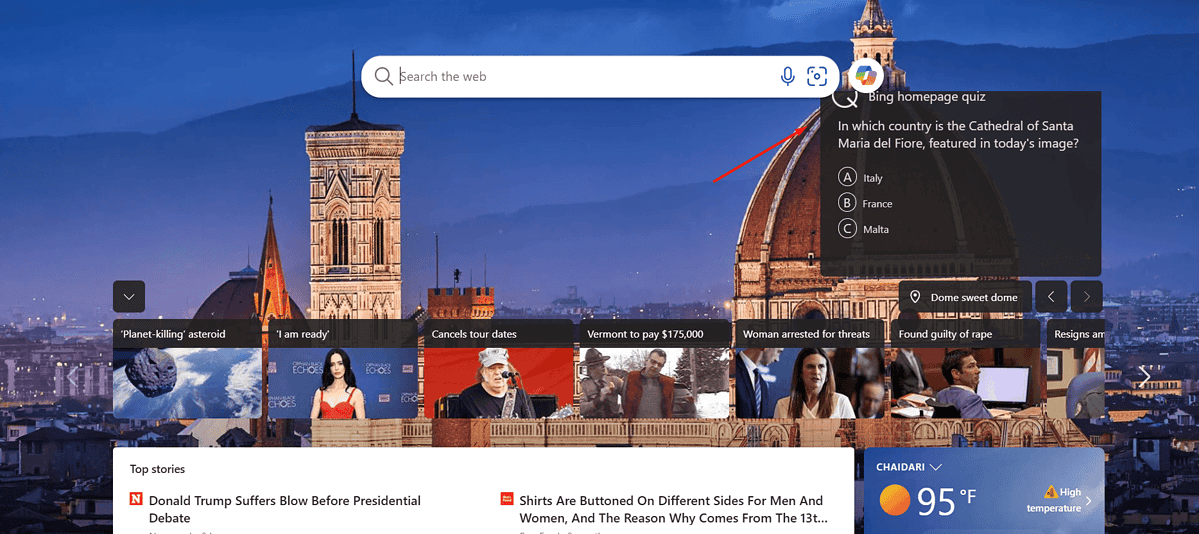Viewport: 1199px width, 534px height.
Task: Open 'Planet-killing' asteroid news card
Action: 187,369
